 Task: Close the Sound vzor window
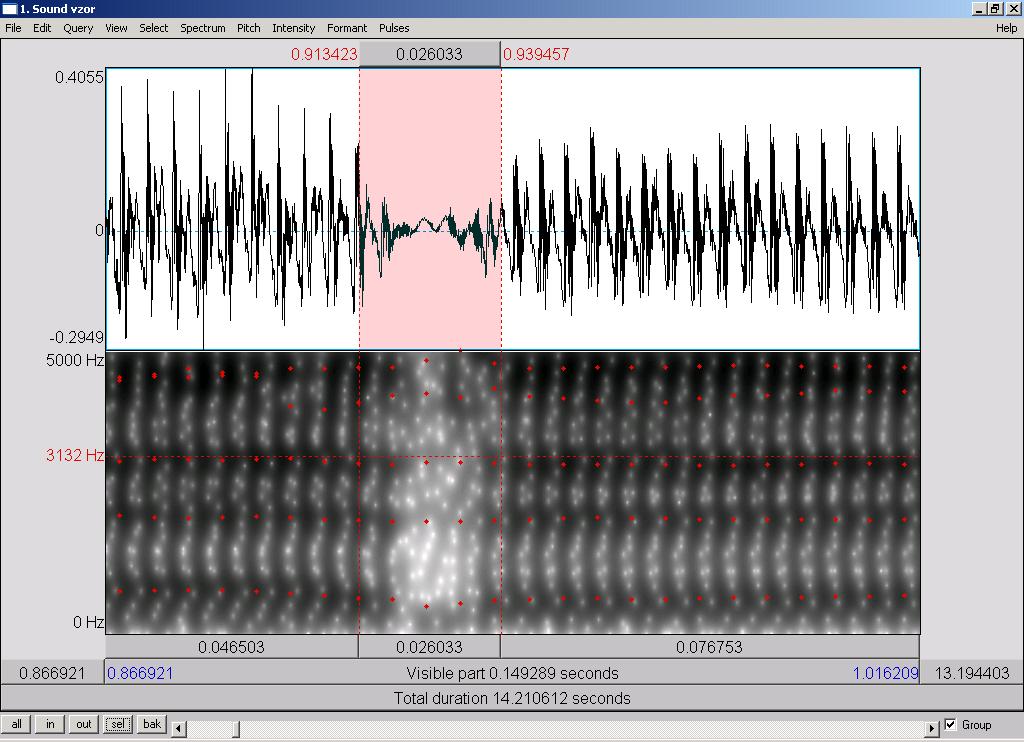1014,8
